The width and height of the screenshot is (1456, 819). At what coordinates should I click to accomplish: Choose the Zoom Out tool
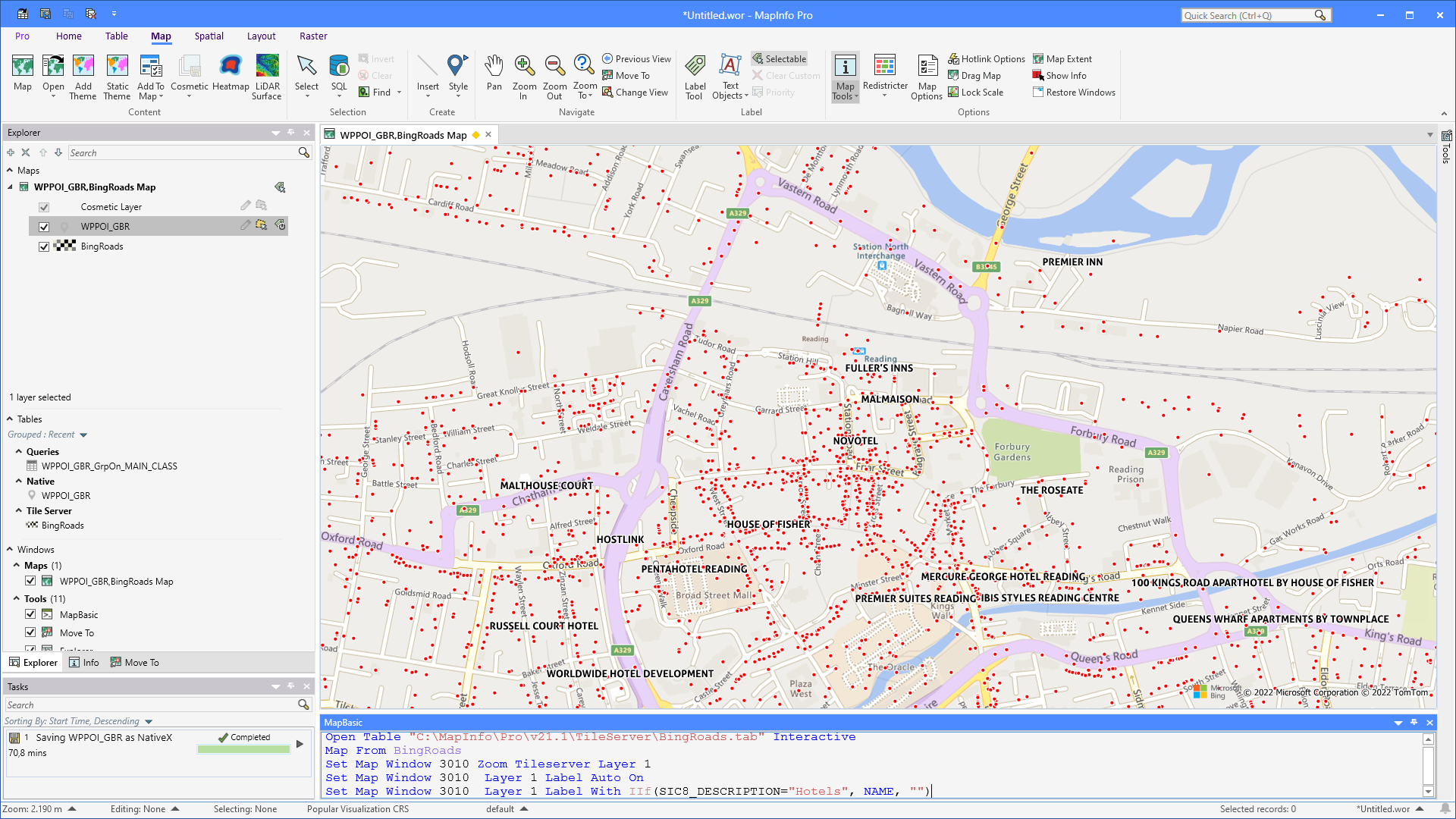pyautogui.click(x=554, y=77)
